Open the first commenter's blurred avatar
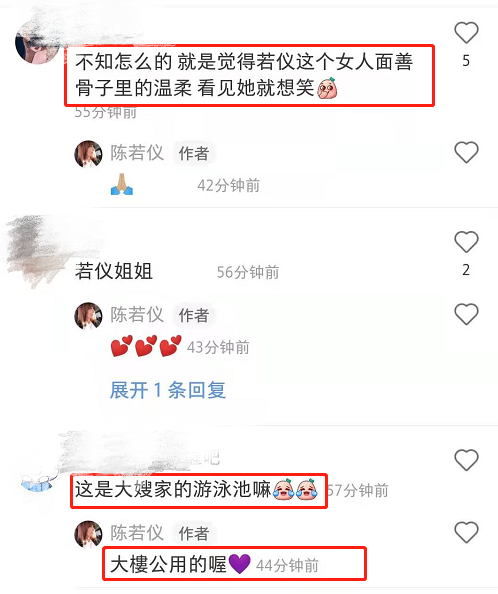The height and width of the screenshot is (594, 498). point(36,44)
